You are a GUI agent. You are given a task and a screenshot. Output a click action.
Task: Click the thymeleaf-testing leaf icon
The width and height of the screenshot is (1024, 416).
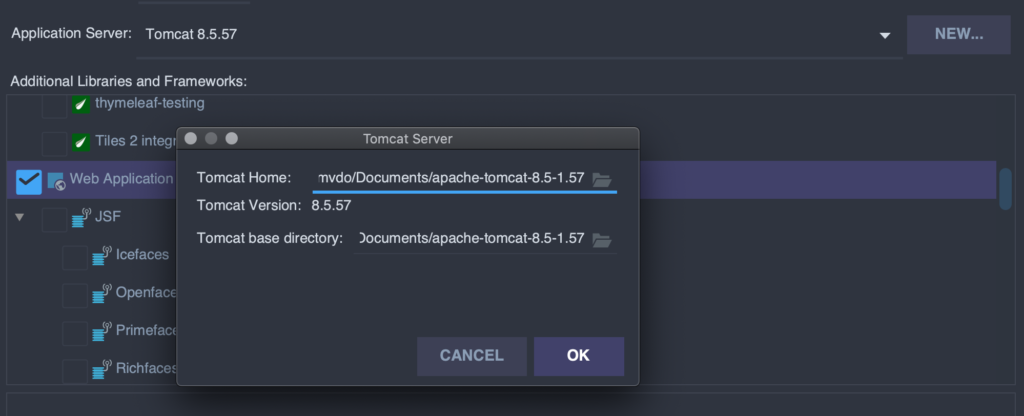coord(81,104)
